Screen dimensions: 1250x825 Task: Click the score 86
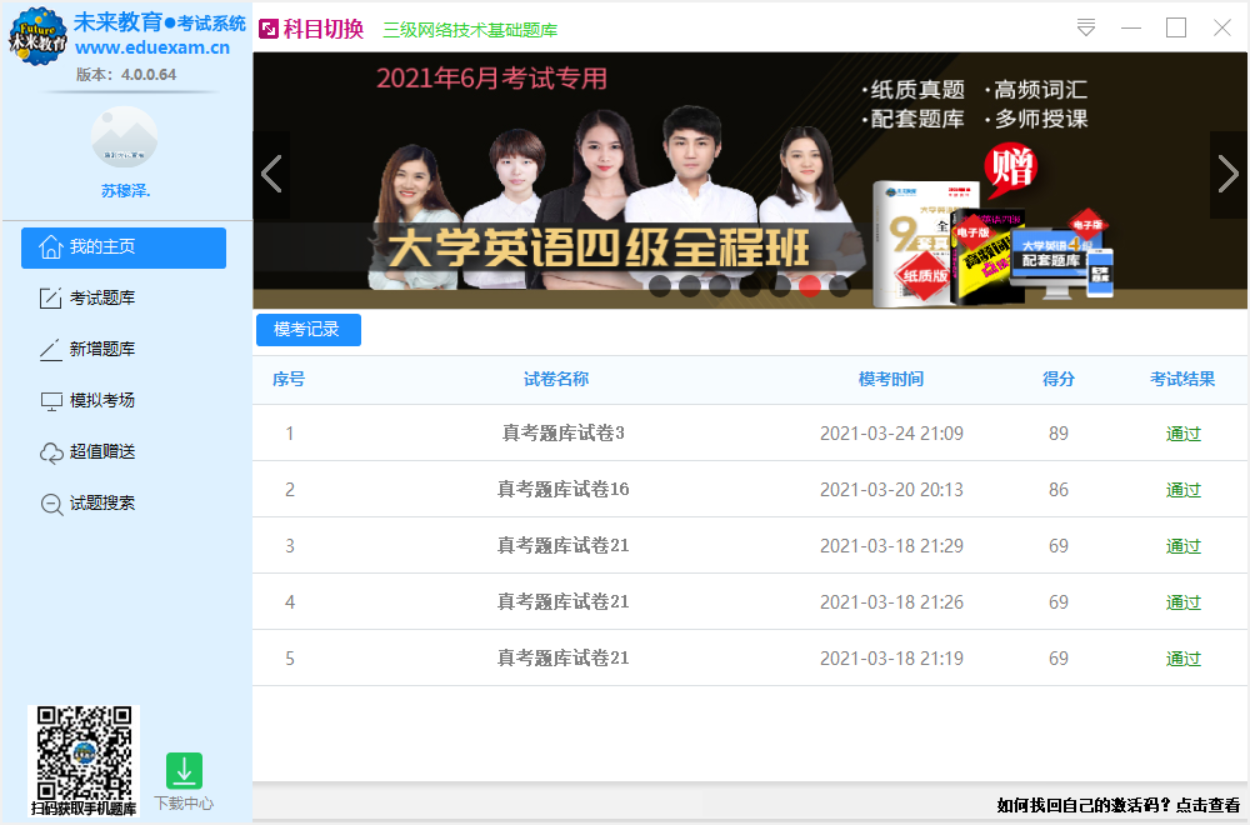pyautogui.click(x=1059, y=490)
